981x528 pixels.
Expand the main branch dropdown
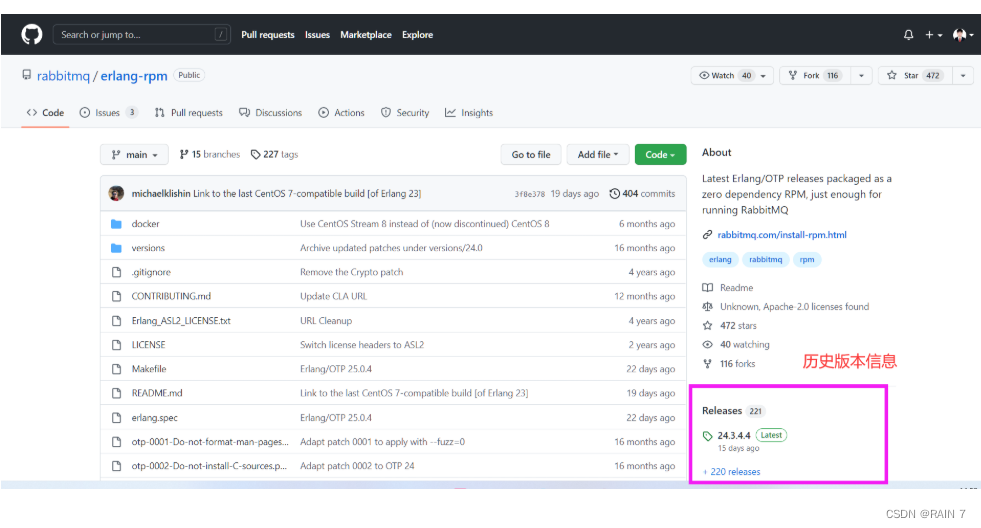[x=135, y=155]
